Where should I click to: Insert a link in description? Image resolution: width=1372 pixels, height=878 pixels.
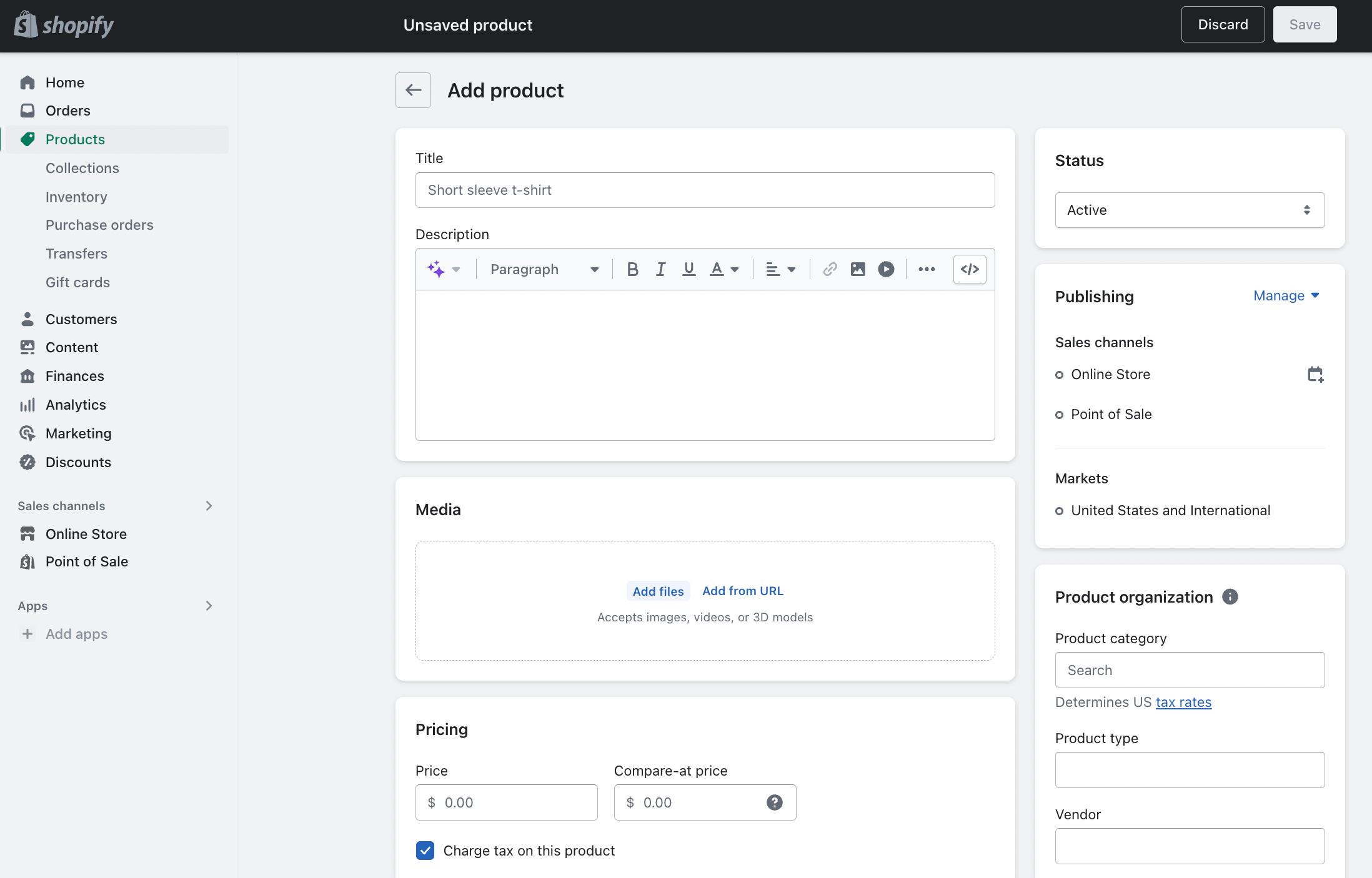(830, 269)
